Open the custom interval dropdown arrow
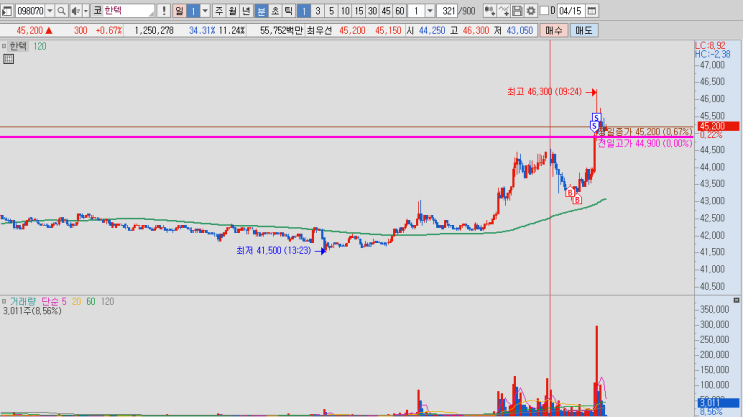 (430, 10)
